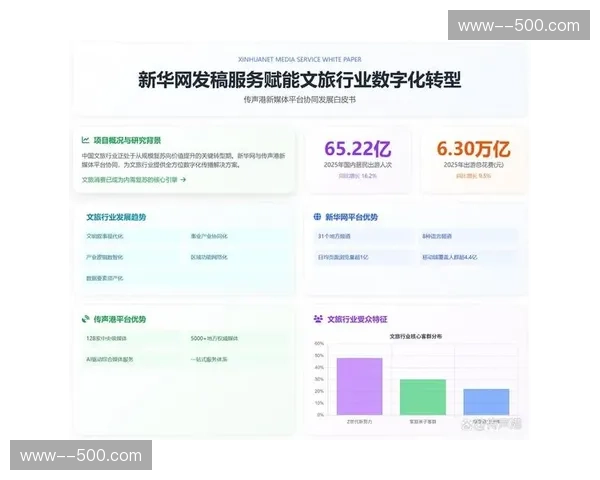The image size is (600, 480).
Task: Click the 2025年国内居民出游人次 label
Action: tap(358, 165)
